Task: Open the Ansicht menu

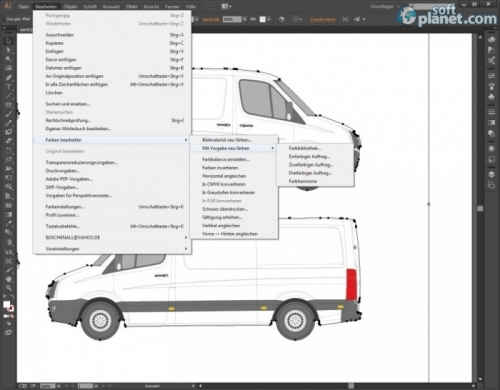Action: tap(151, 7)
